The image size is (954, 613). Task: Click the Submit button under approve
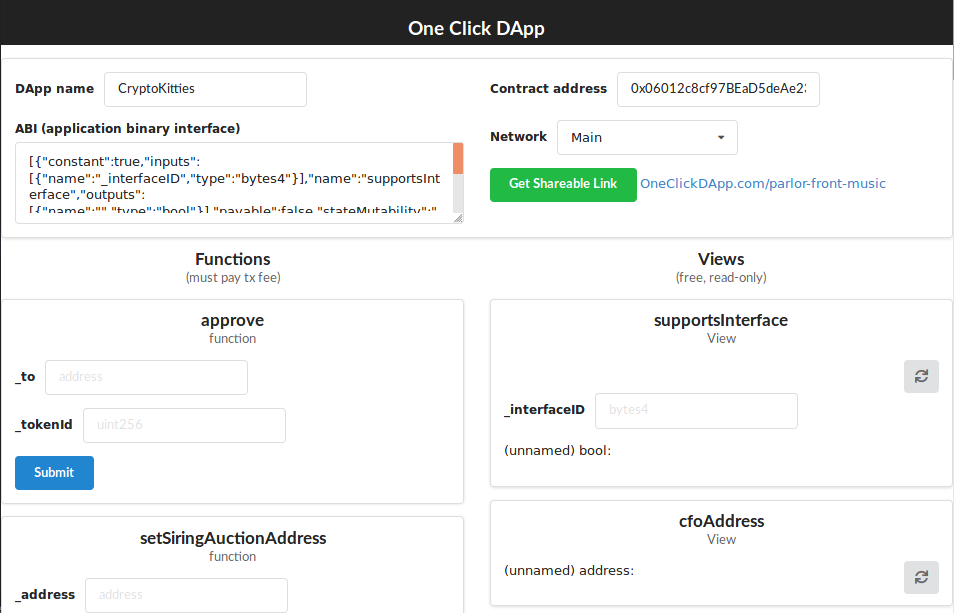(x=54, y=473)
